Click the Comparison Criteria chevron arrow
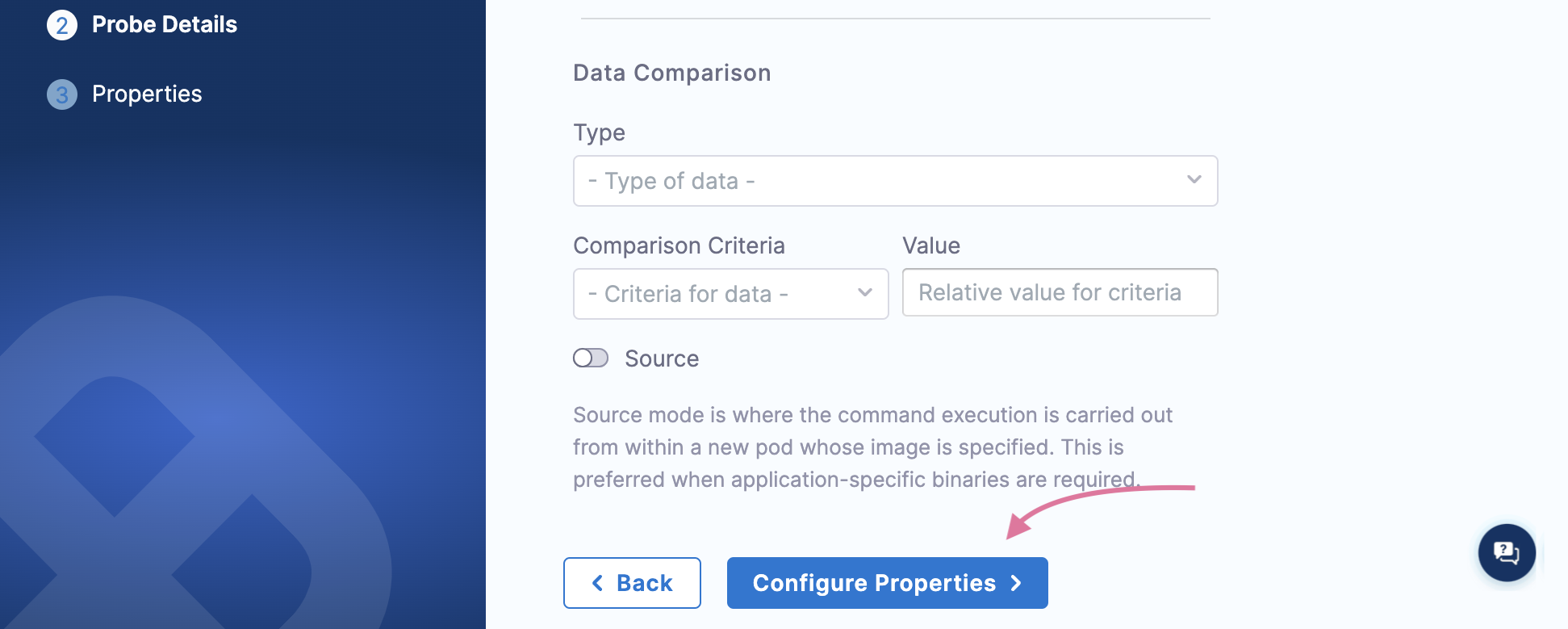 click(x=865, y=293)
